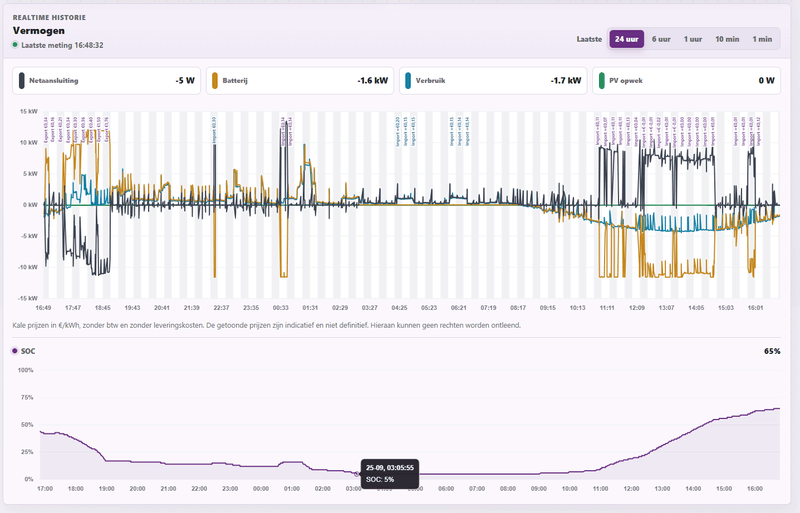Click the Laatste label beside range buttons

click(589, 39)
